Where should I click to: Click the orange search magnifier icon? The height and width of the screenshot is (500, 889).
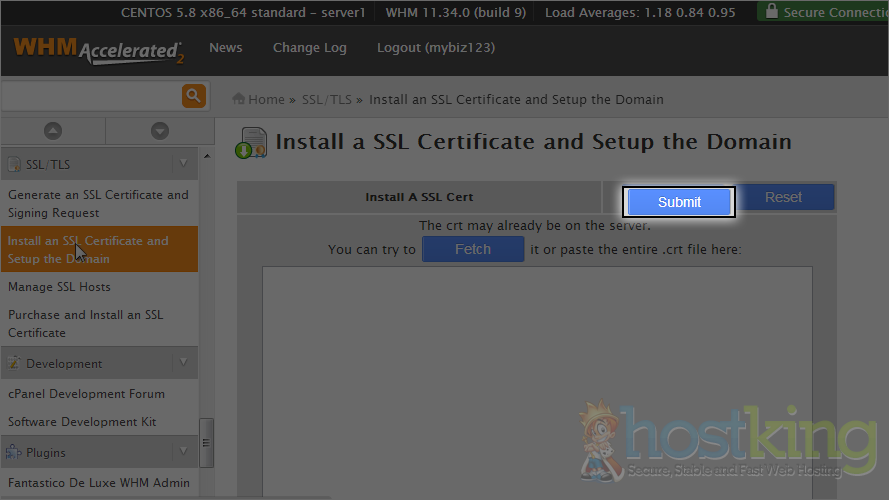pyautogui.click(x=193, y=96)
